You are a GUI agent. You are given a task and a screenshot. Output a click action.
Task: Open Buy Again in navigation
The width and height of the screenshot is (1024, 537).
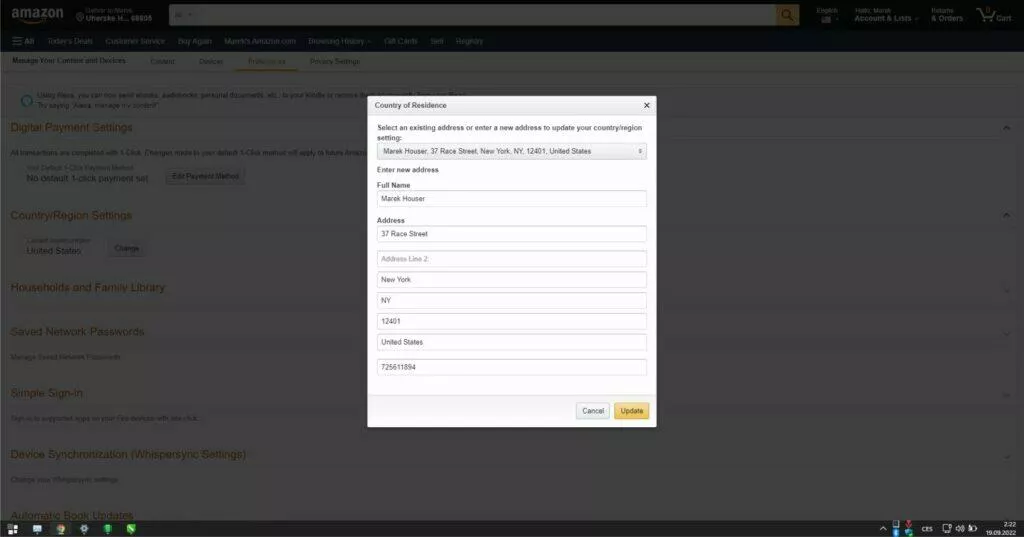(x=195, y=41)
